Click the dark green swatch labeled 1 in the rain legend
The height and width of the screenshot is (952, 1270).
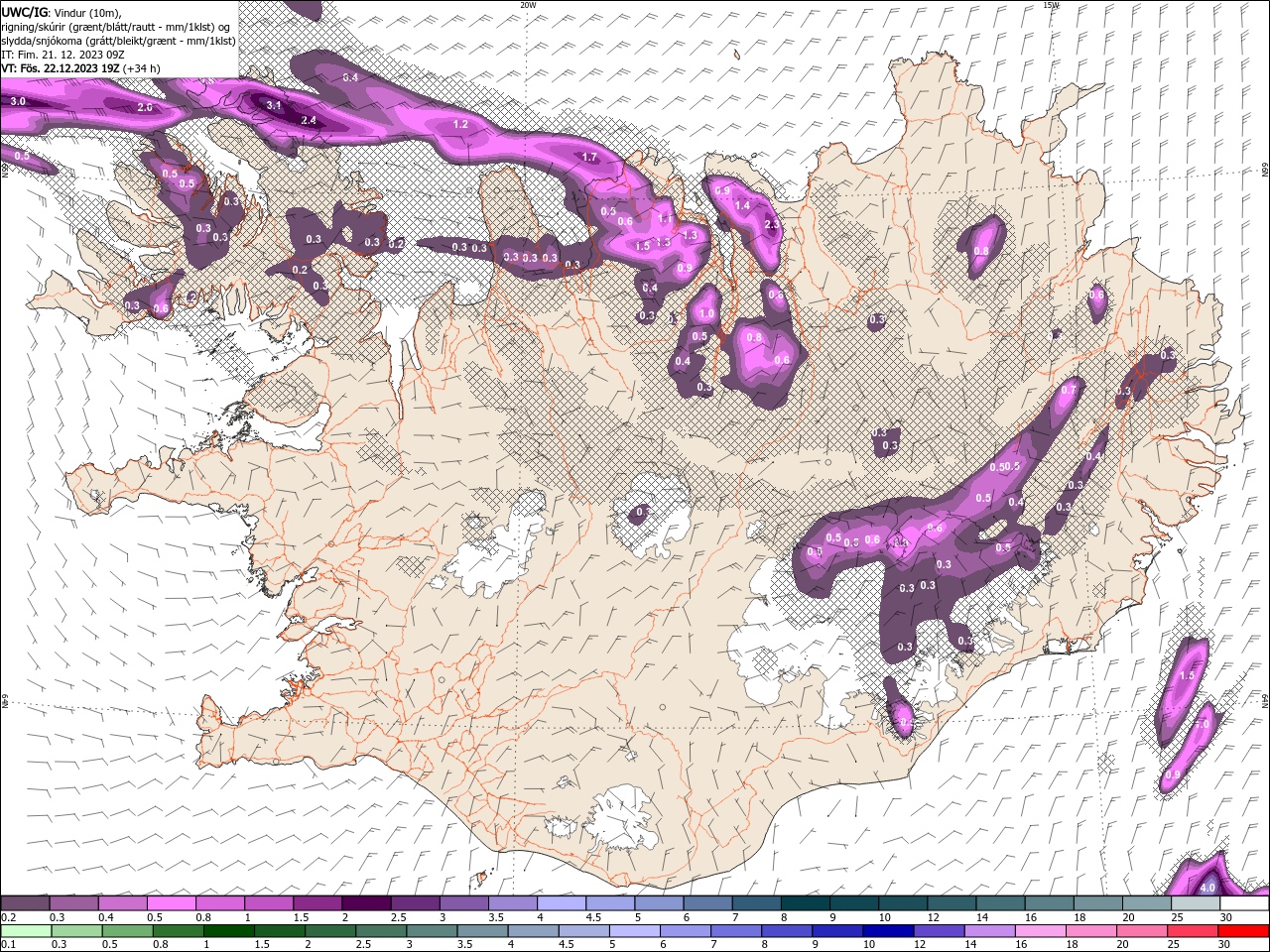[x=228, y=931]
